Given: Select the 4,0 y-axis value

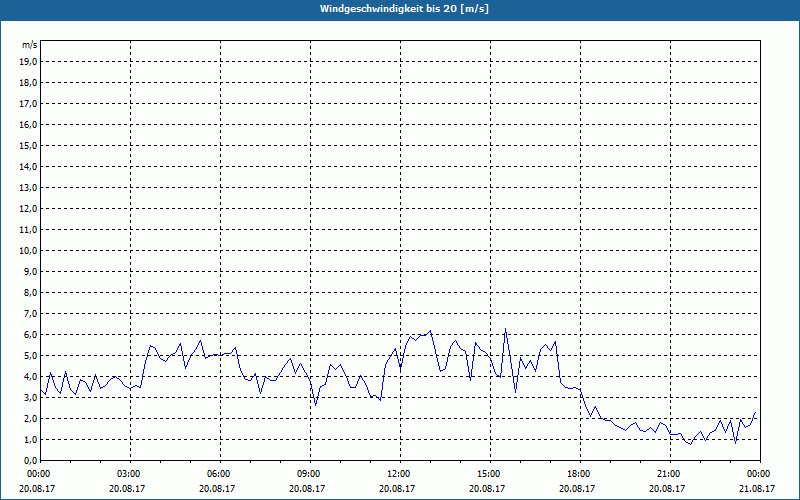Looking at the screenshot, I should 30,377.
